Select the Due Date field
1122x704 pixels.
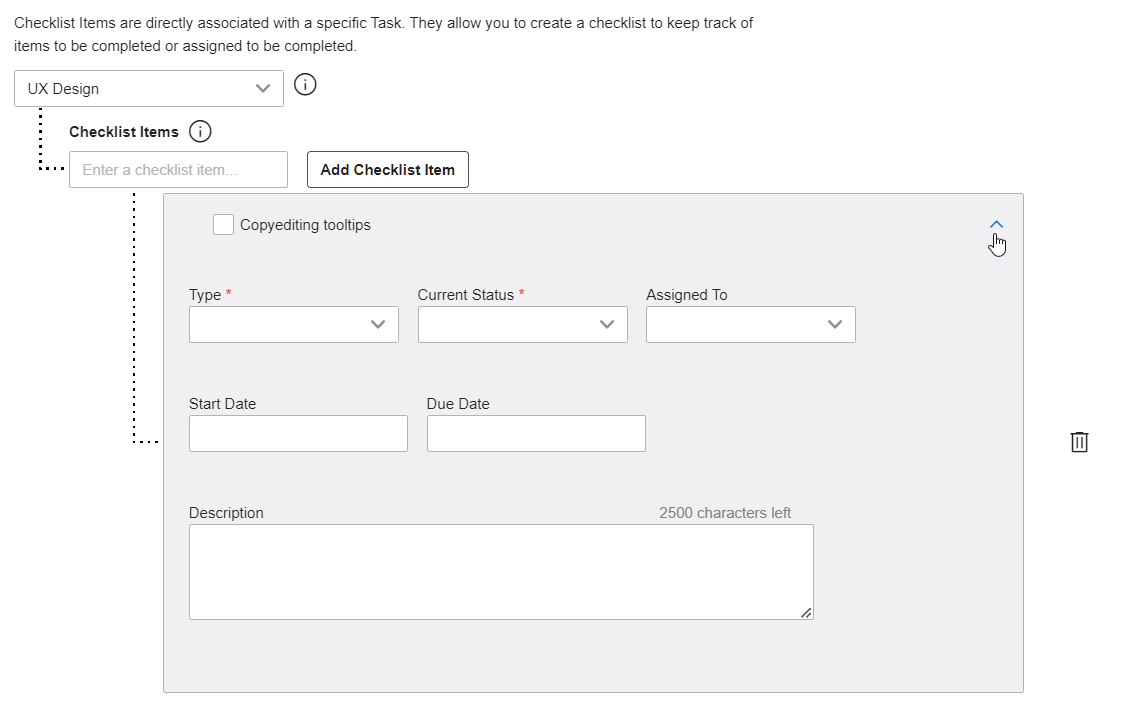536,433
